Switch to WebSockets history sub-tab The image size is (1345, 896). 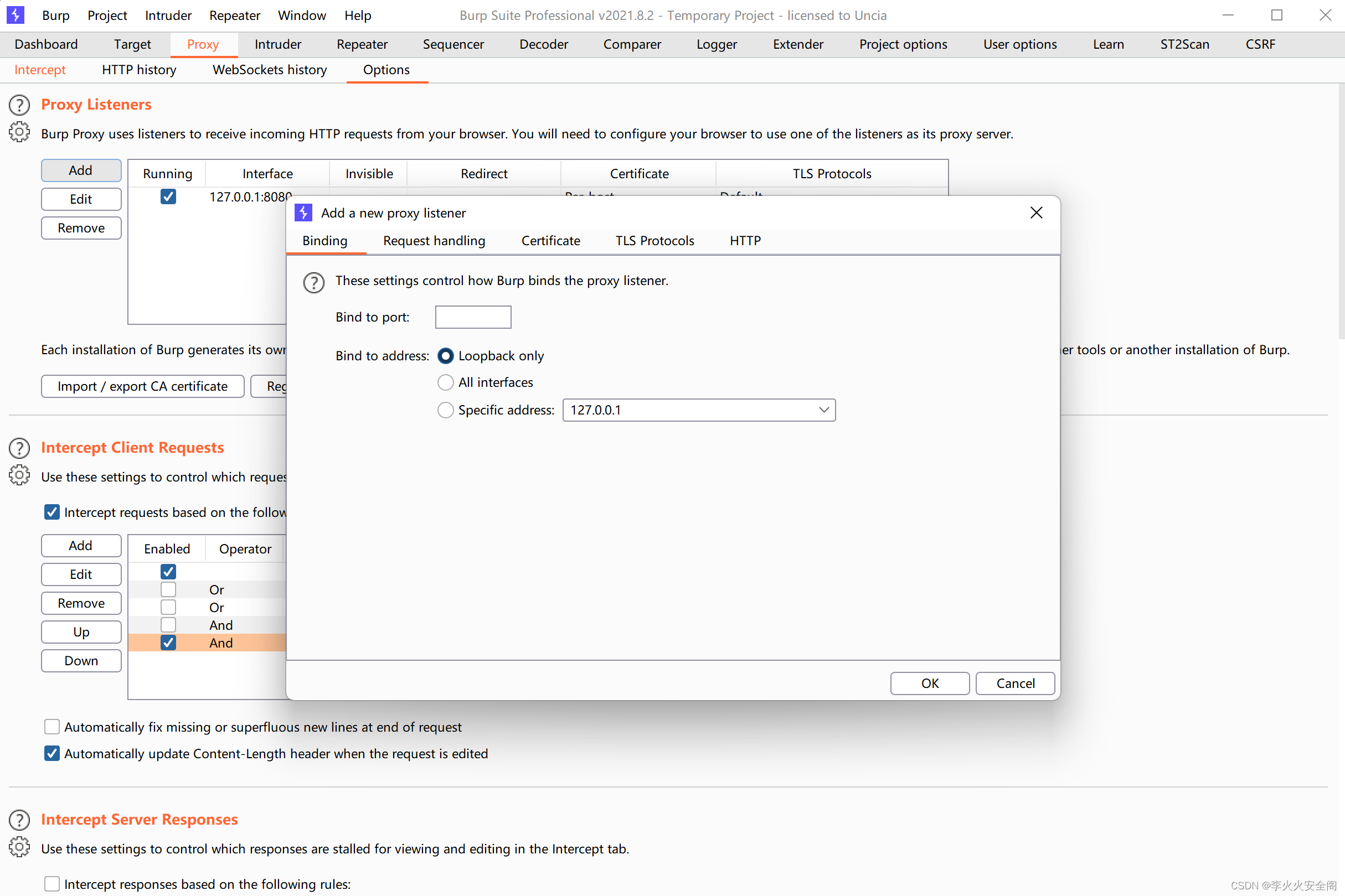tap(269, 70)
